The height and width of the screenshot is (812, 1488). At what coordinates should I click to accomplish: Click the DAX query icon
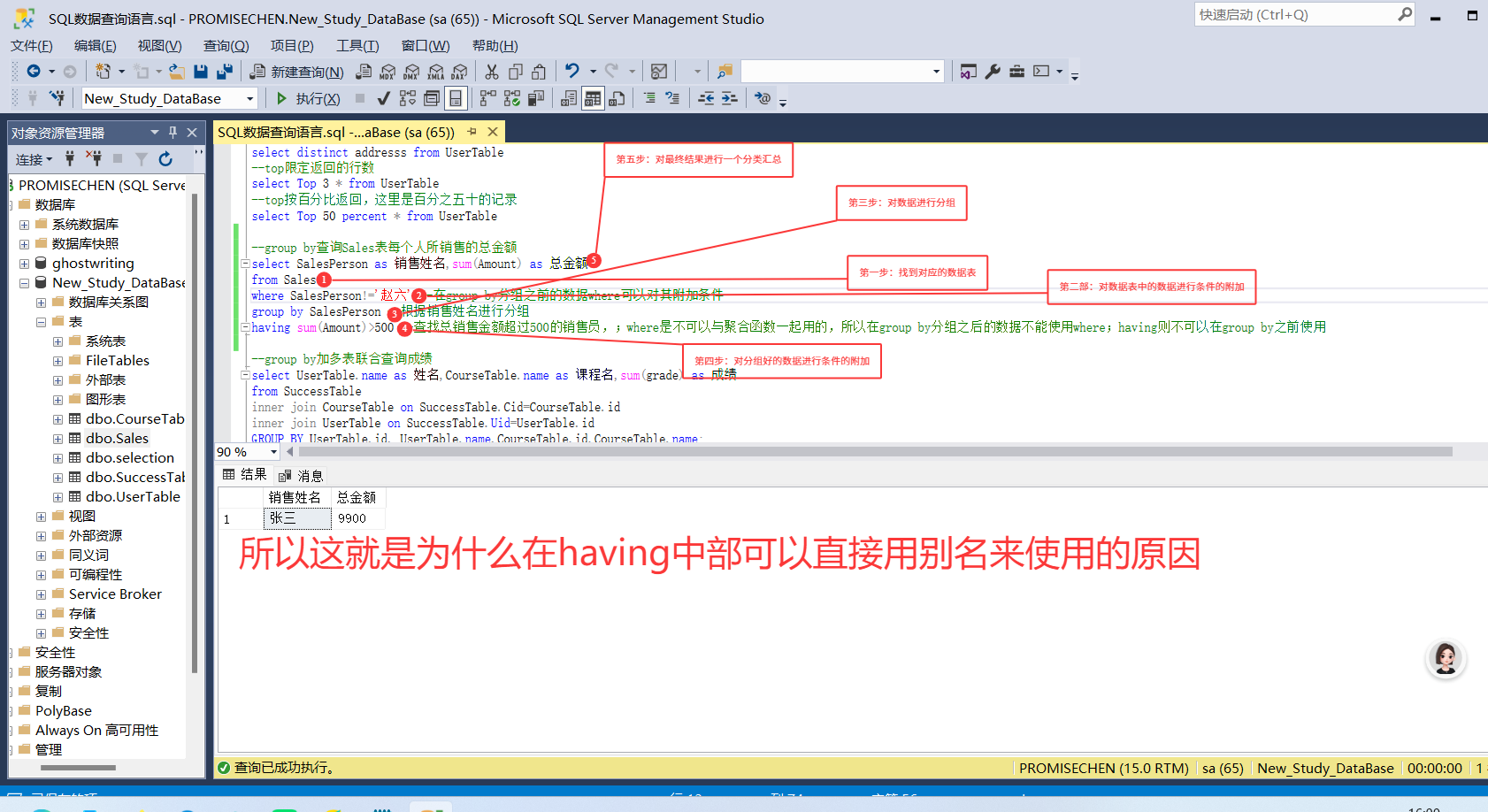click(x=459, y=72)
